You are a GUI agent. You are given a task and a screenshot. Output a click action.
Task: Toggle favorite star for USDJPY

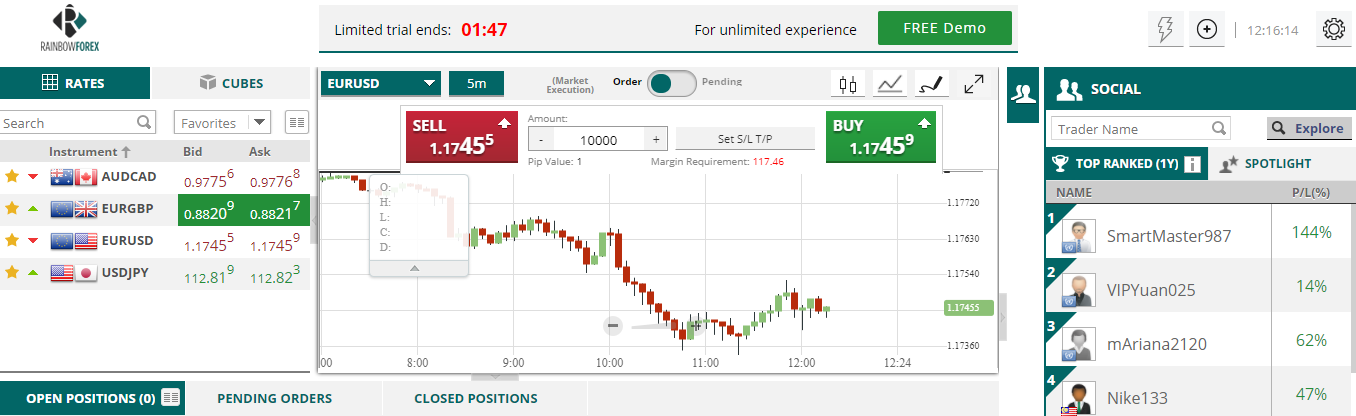tap(12, 272)
